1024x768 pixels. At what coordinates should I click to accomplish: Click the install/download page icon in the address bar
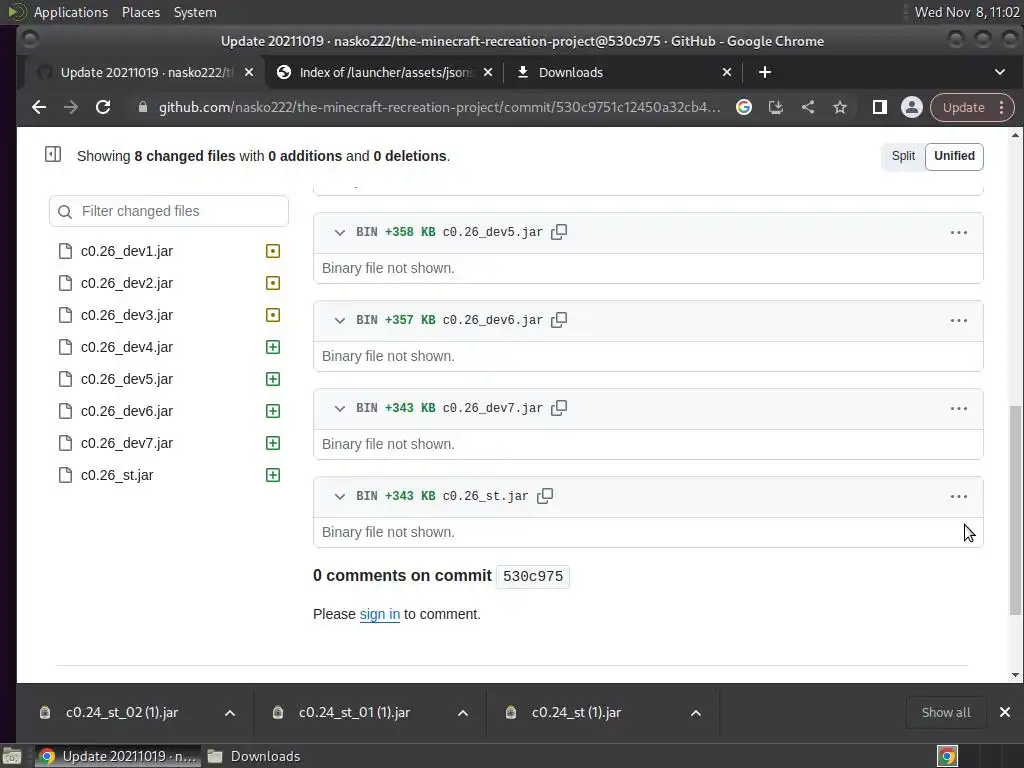coord(776,107)
